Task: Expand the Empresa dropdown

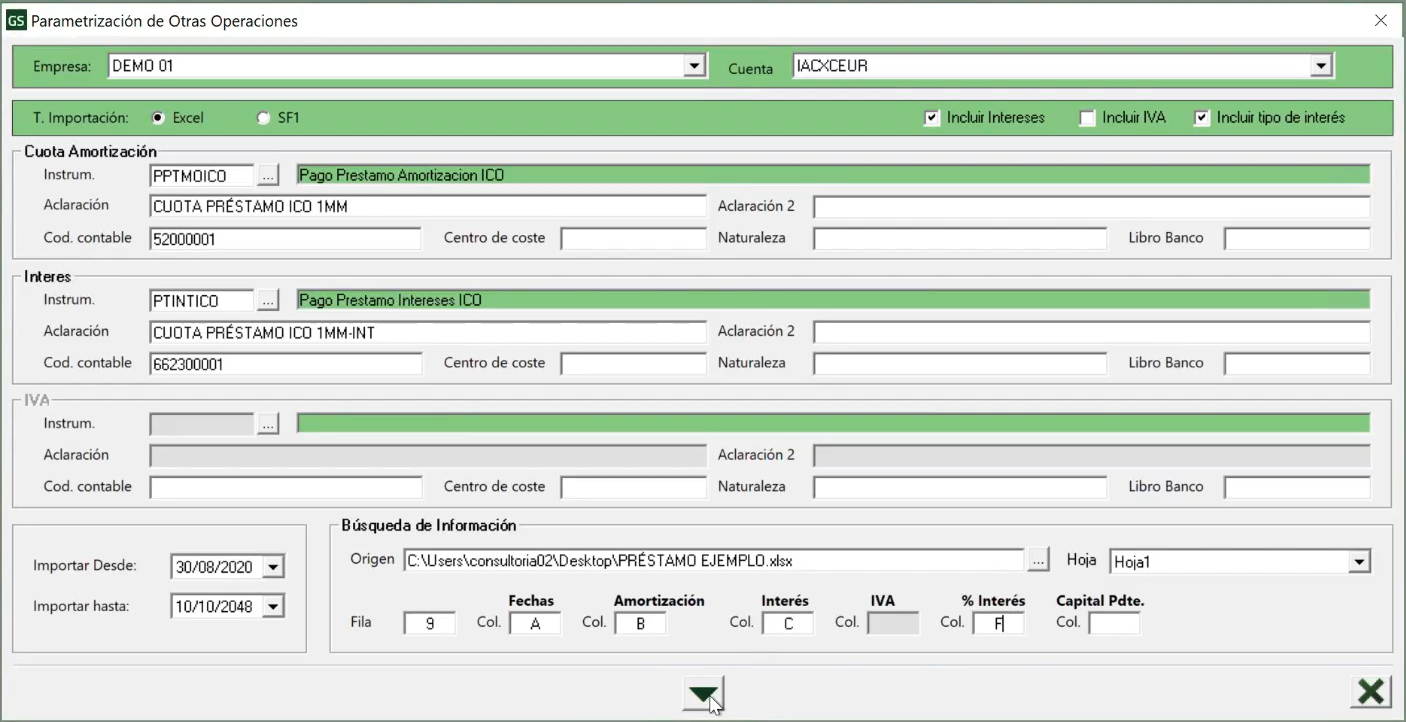Action: pyautogui.click(x=694, y=66)
